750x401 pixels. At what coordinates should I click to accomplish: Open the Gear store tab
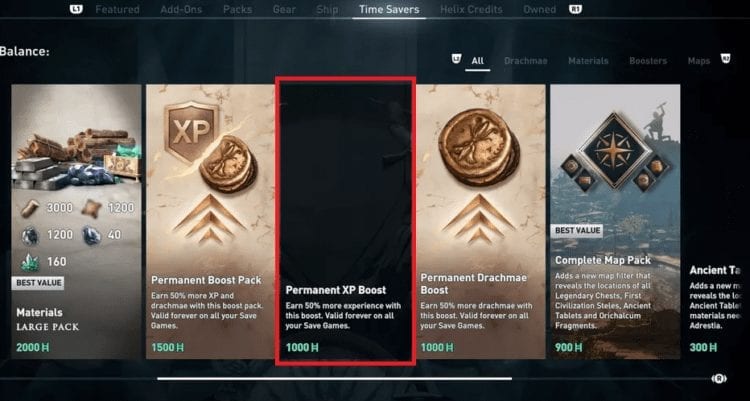(284, 9)
